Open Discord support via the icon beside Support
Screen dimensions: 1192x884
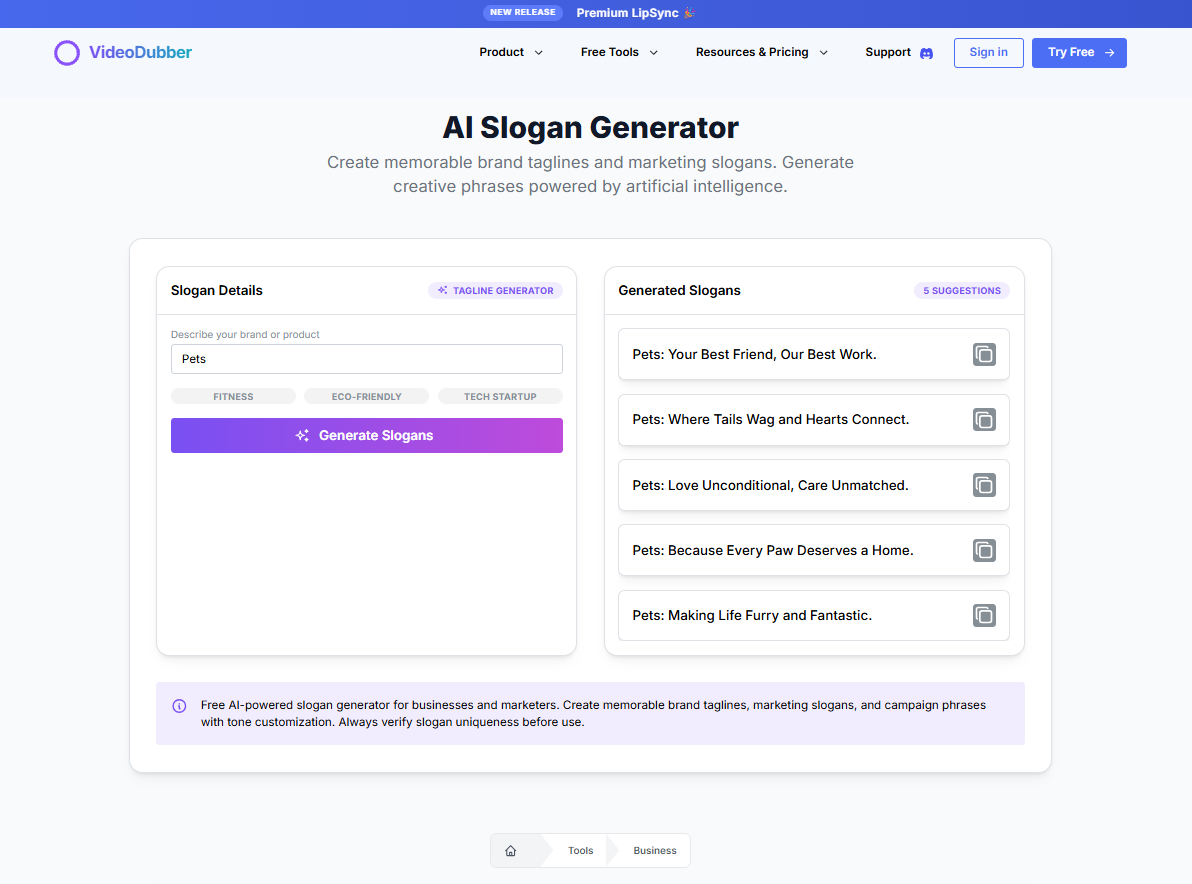click(x=926, y=53)
